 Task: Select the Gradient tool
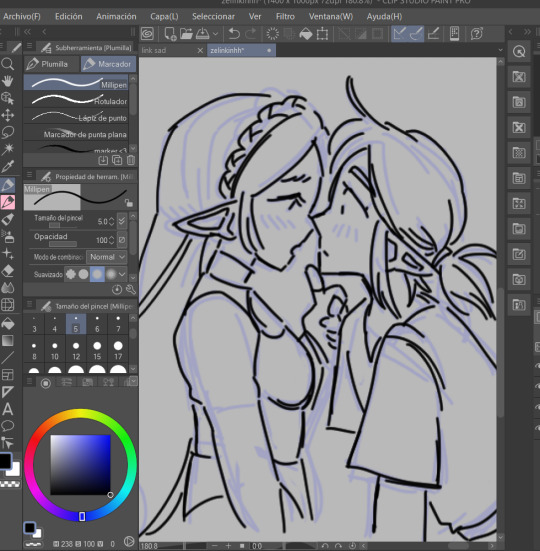tap(7, 341)
